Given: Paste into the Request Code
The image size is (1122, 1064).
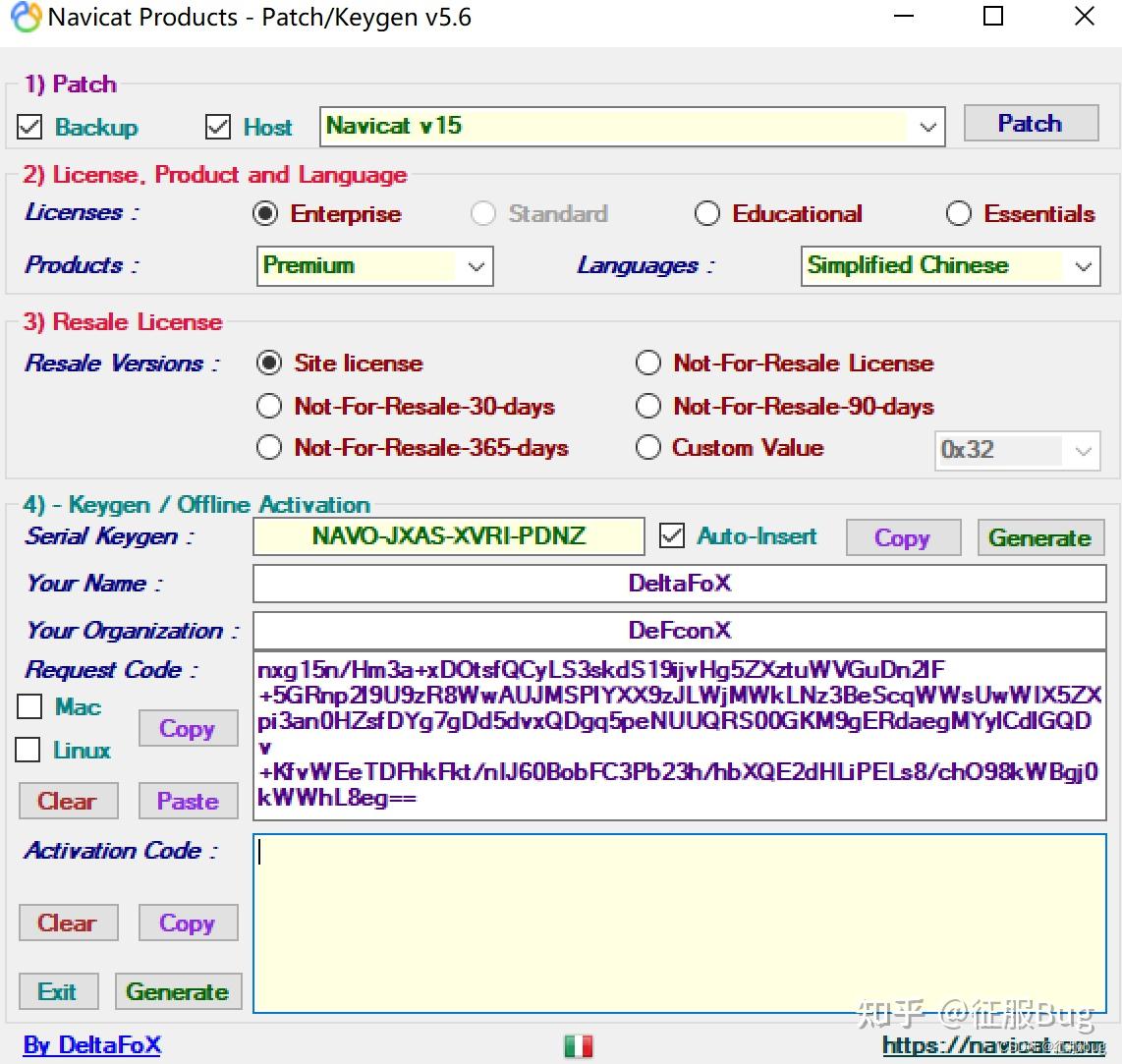Looking at the screenshot, I should [188, 801].
